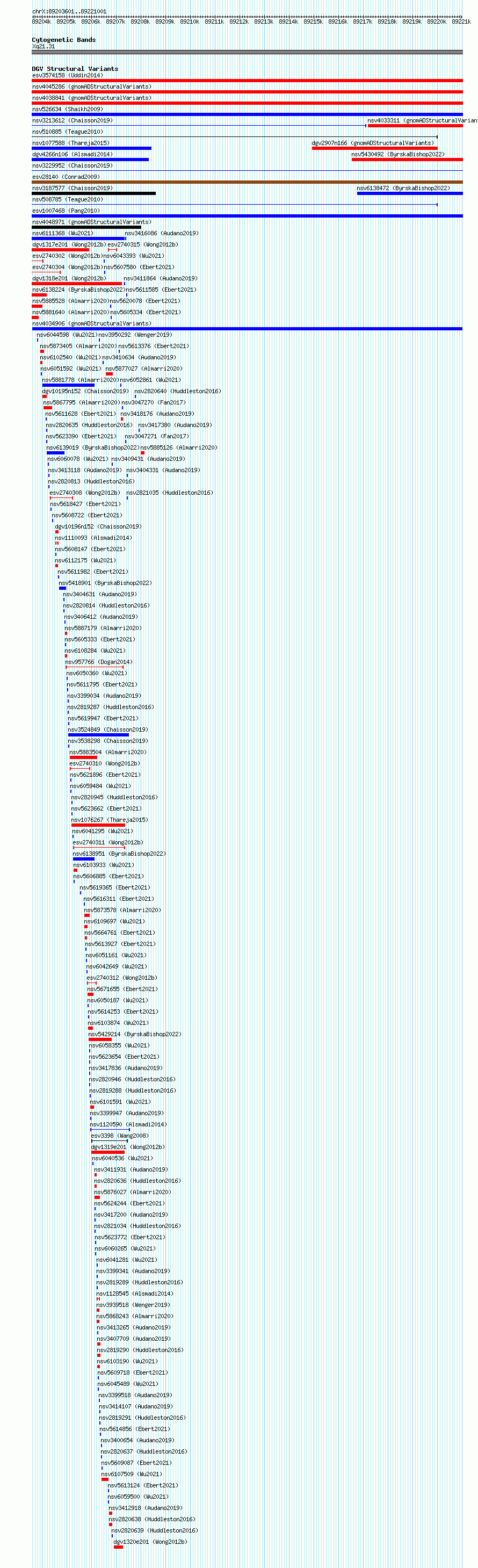Open variant dgv1319e201 (Wong2012b)
This screenshot has height=1568, width=478.
point(128,1147)
